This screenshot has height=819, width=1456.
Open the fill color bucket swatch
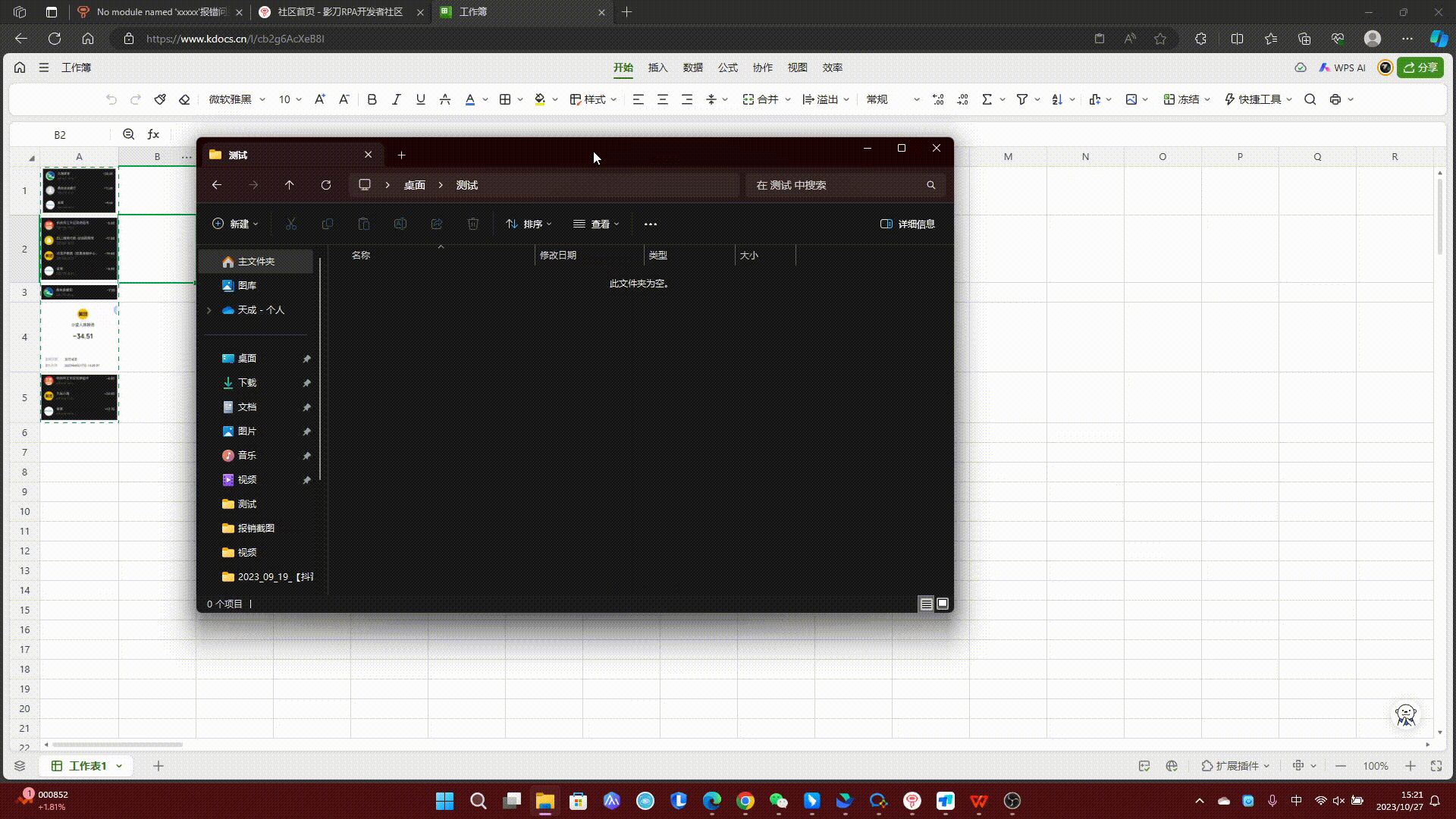point(540,99)
